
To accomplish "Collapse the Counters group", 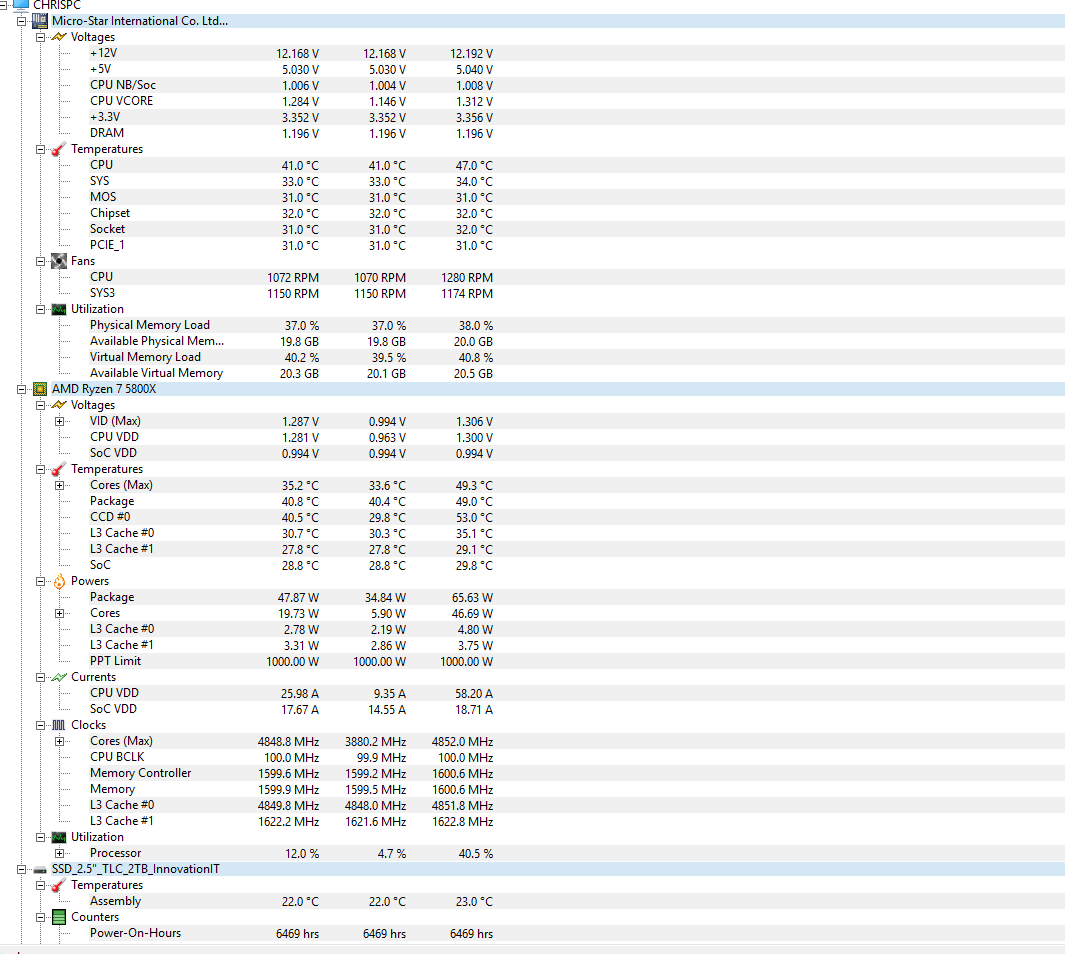I will 40,917.
